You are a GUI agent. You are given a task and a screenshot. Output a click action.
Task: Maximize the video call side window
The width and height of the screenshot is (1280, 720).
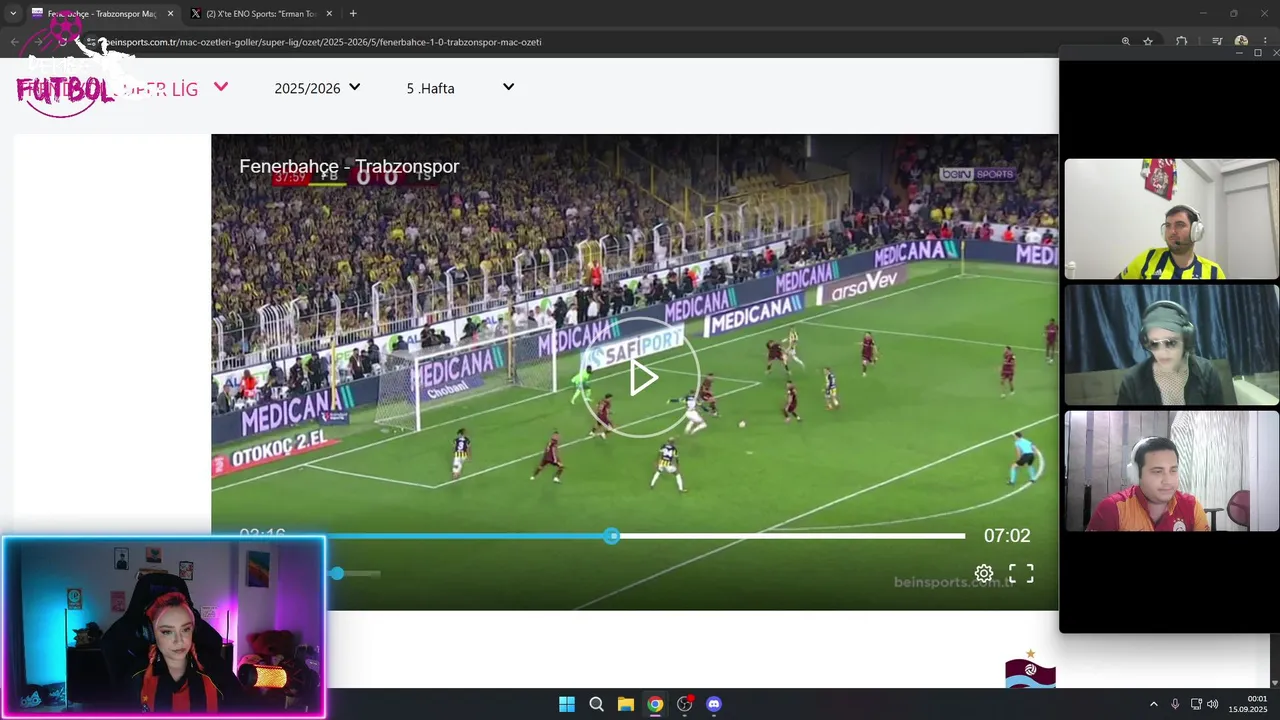[1257, 53]
